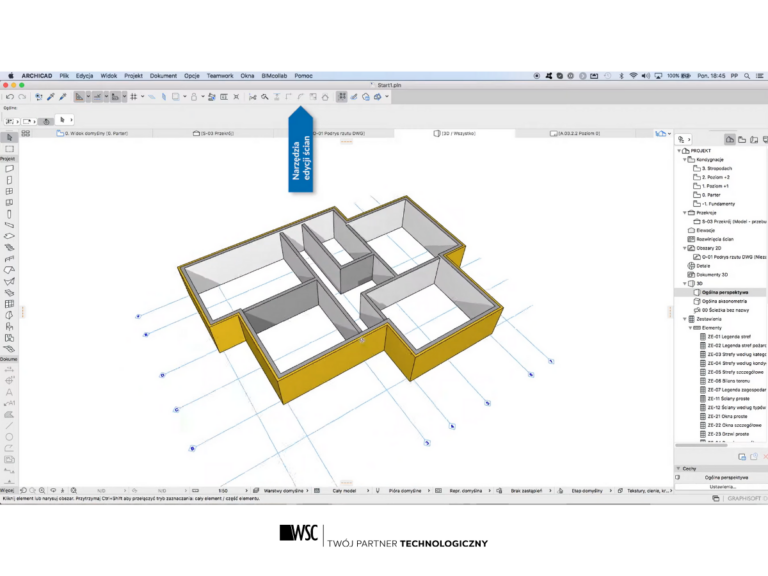
Task: Toggle the highlighted suspend groups button
Action: point(342,97)
